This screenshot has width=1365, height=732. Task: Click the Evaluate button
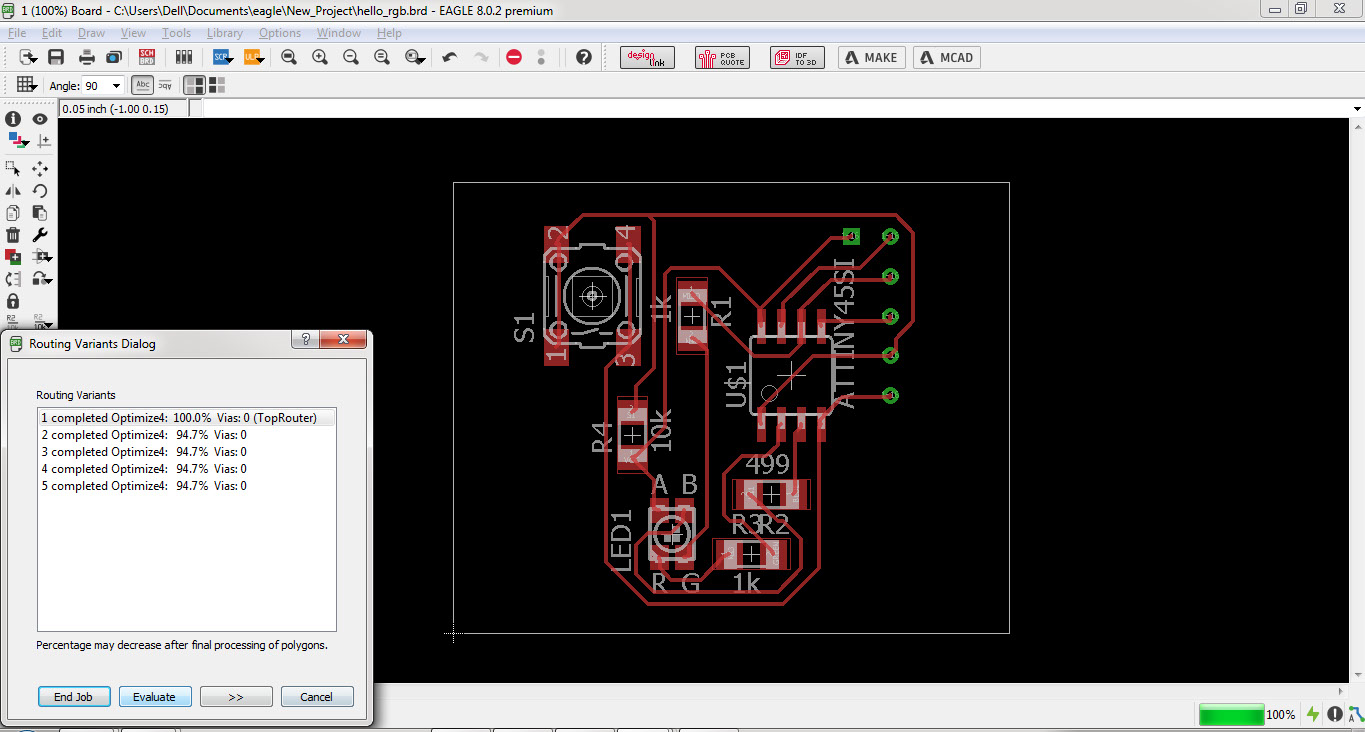155,697
